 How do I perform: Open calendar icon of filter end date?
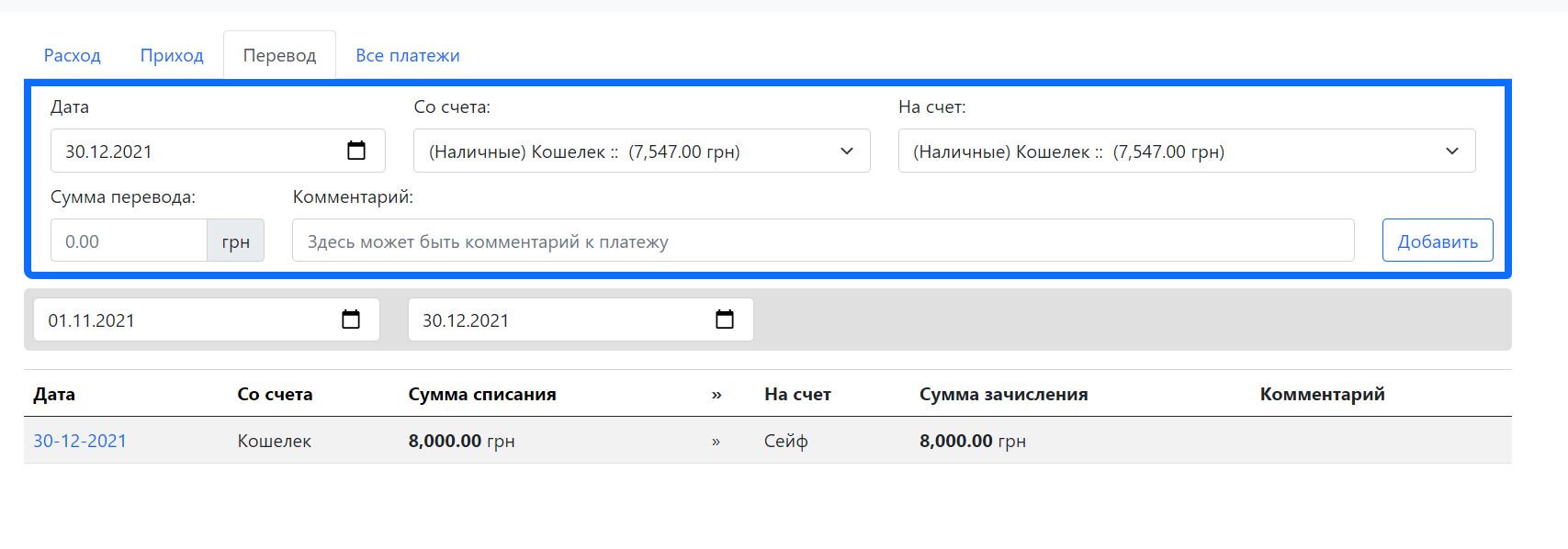point(725,319)
